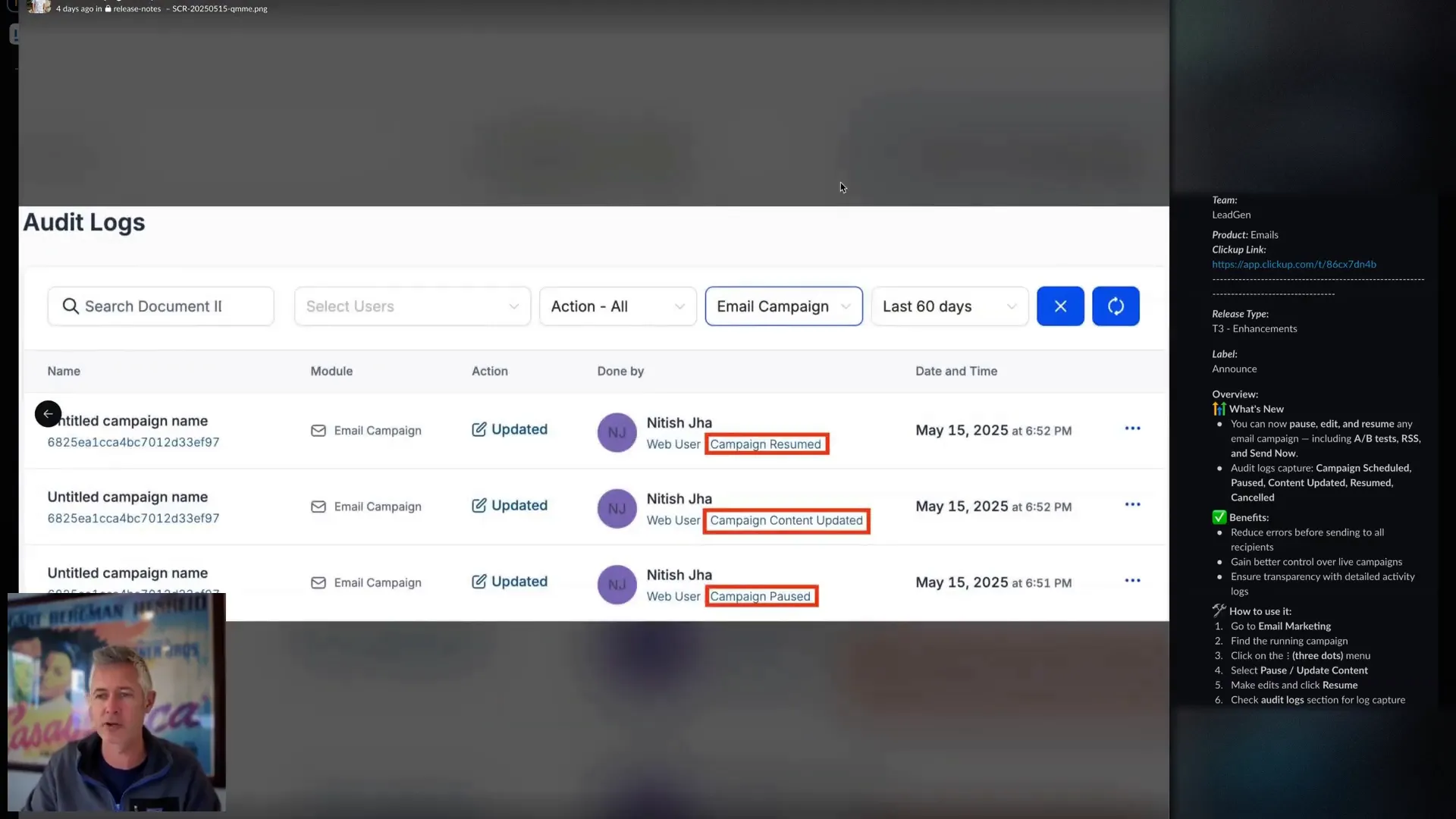The width and height of the screenshot is (1456, 819).
Task: Click the Module column header
Action: click(331, 371)
